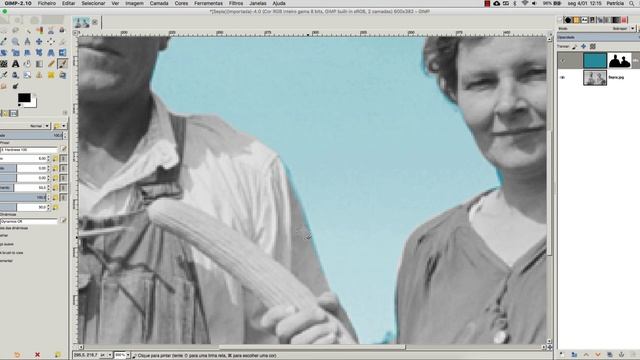The height and width of the screenshot is (360, 640).
Task: Toggle lock position cross icon
Action: click(x=583, y=47)
